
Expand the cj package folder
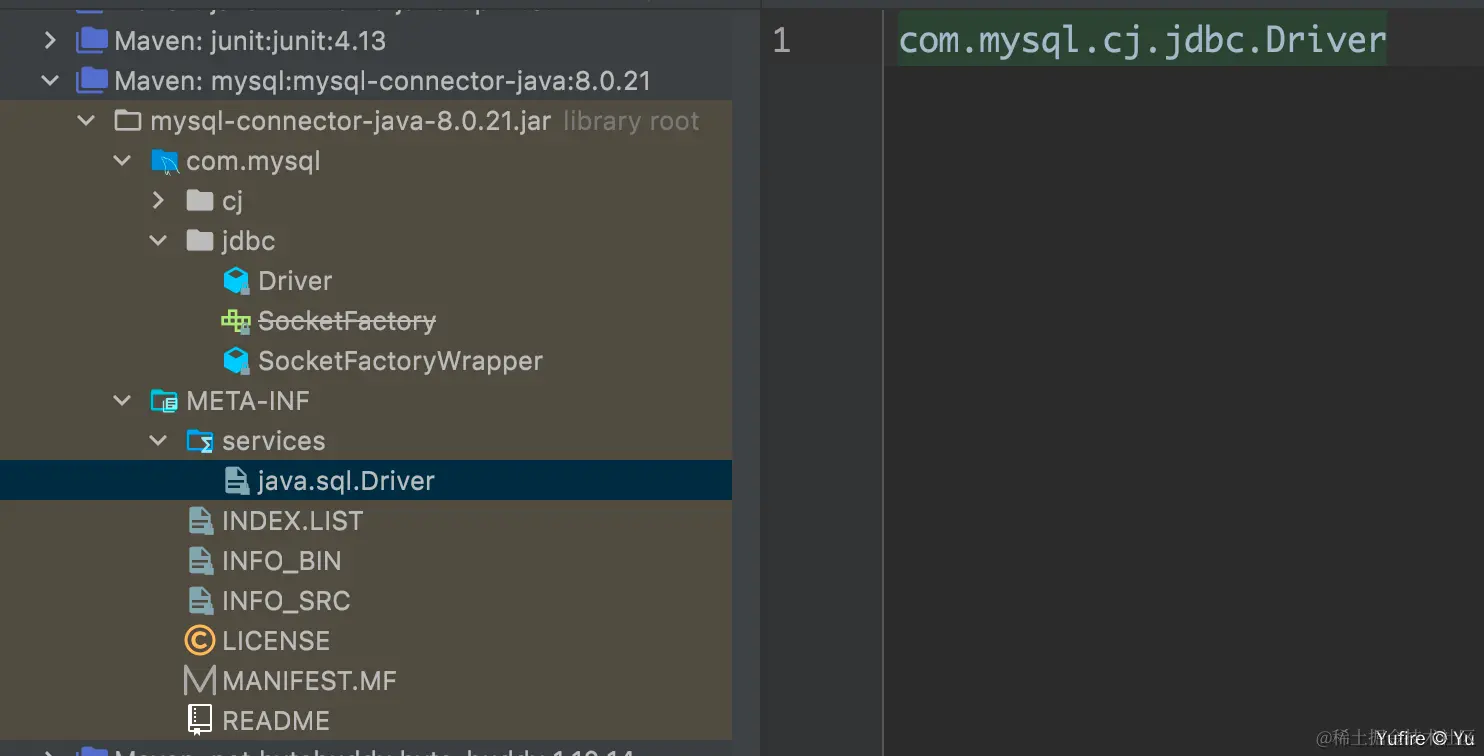click(158, 201)
